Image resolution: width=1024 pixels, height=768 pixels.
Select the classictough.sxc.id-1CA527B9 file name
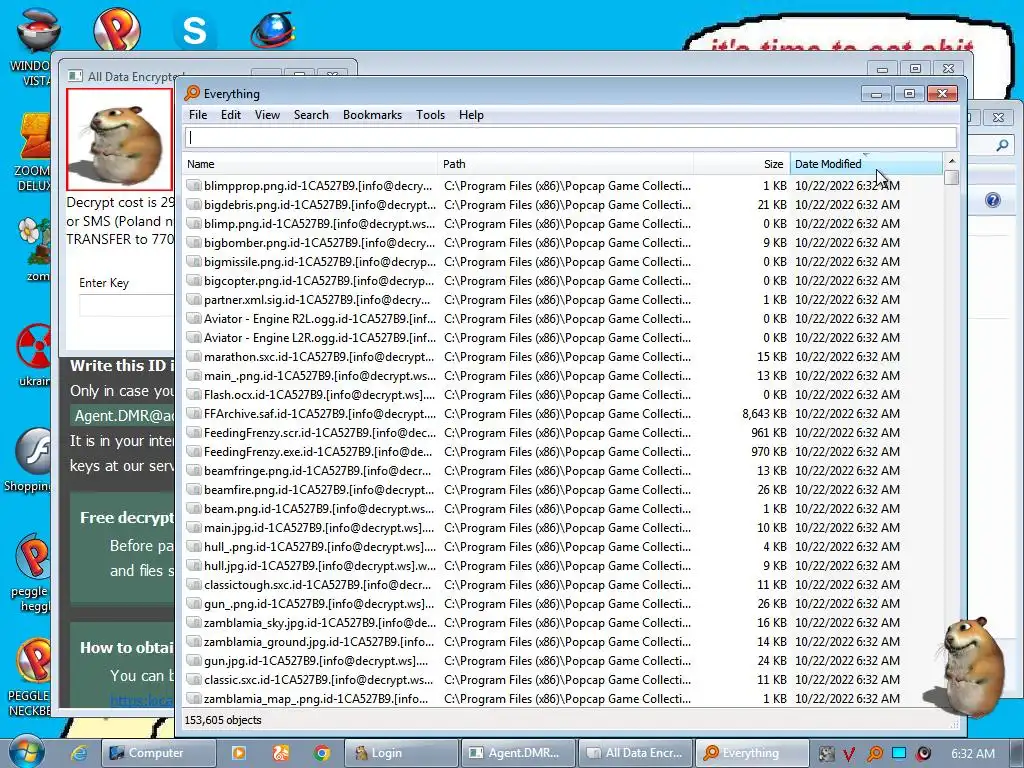point(317,584)
